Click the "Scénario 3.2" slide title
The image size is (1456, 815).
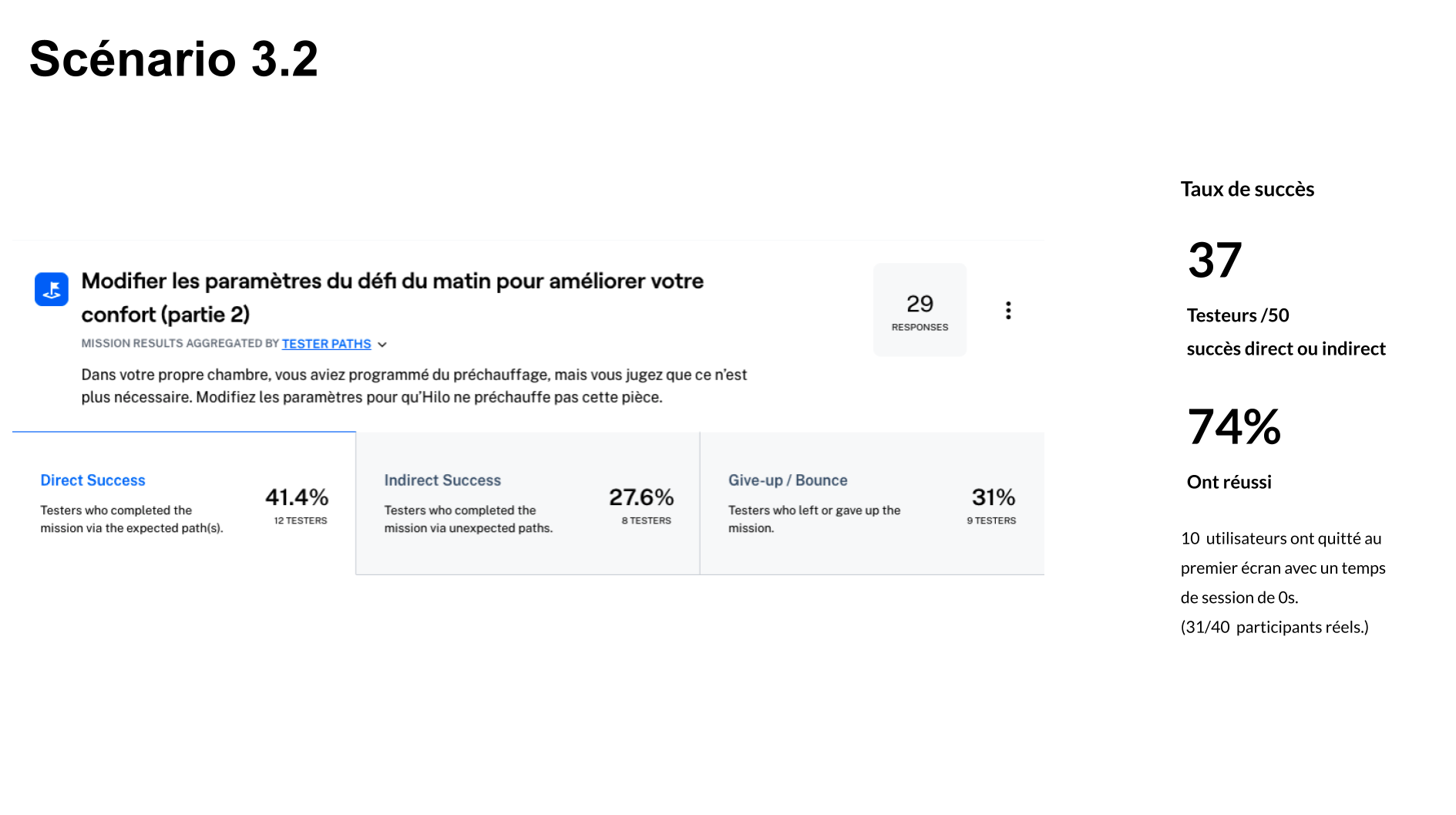[173, 59]
